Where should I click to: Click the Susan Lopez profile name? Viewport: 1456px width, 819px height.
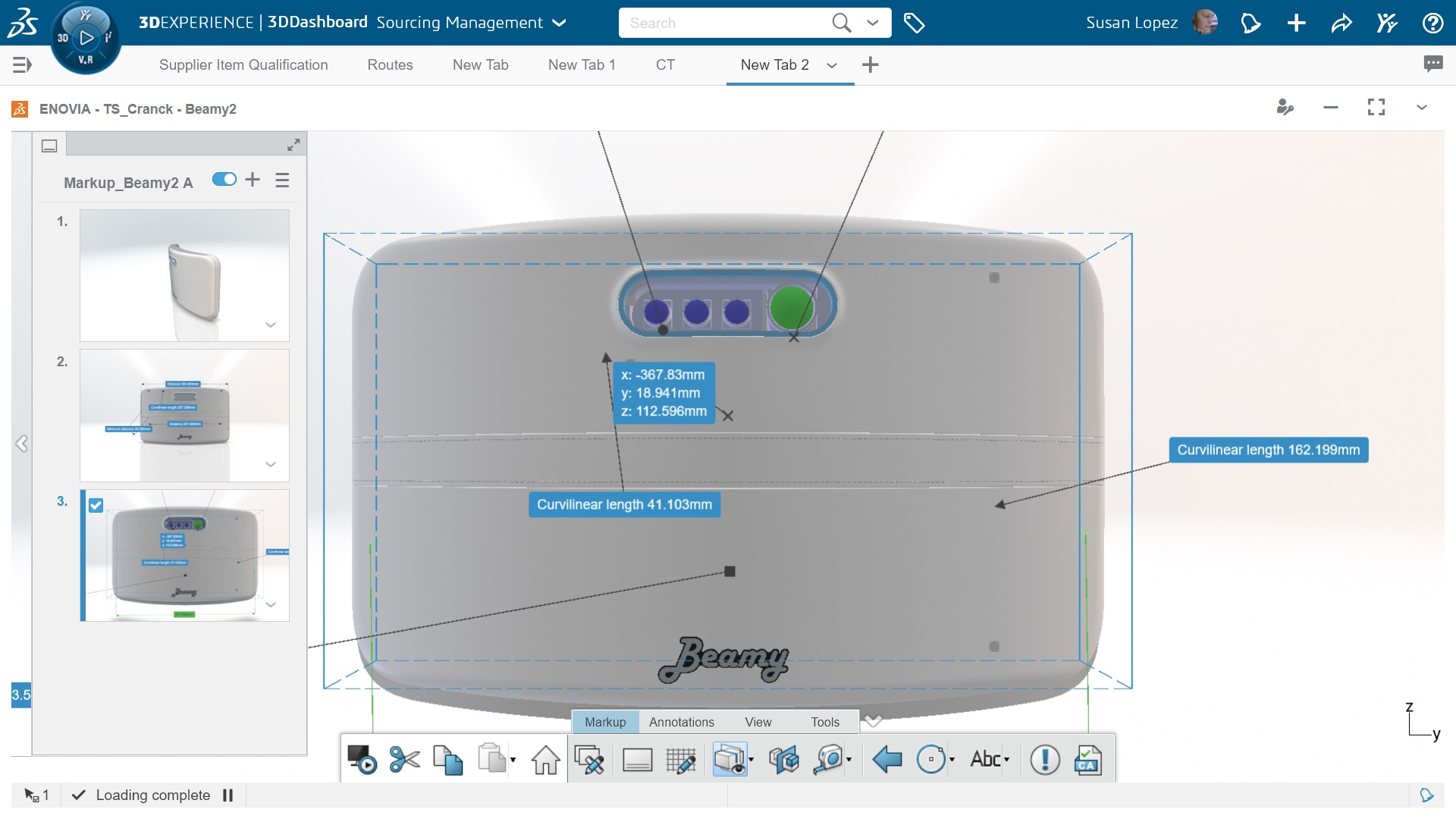tap(1131, 23)
